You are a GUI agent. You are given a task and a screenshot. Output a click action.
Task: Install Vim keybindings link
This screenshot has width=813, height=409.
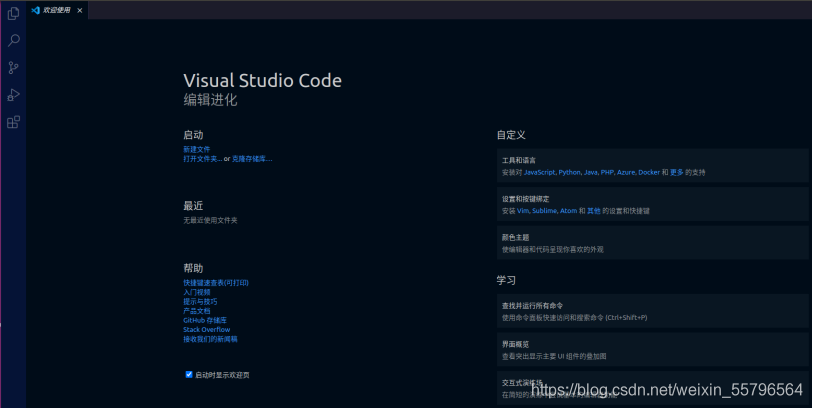click(x=523, y=211)
